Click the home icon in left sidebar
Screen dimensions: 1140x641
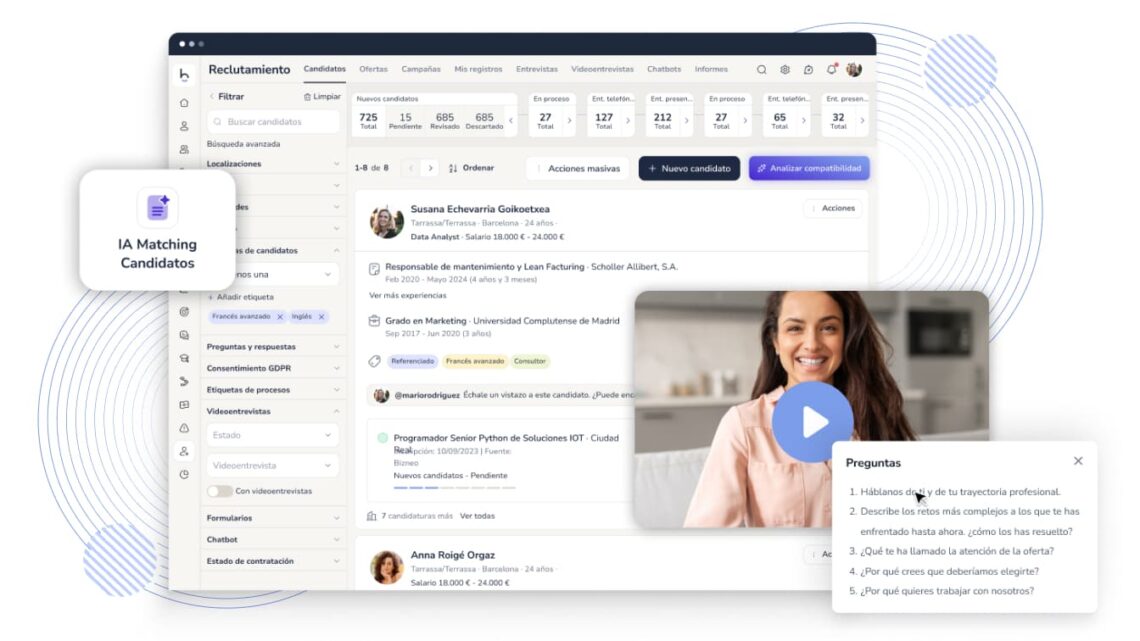(184, 103)
